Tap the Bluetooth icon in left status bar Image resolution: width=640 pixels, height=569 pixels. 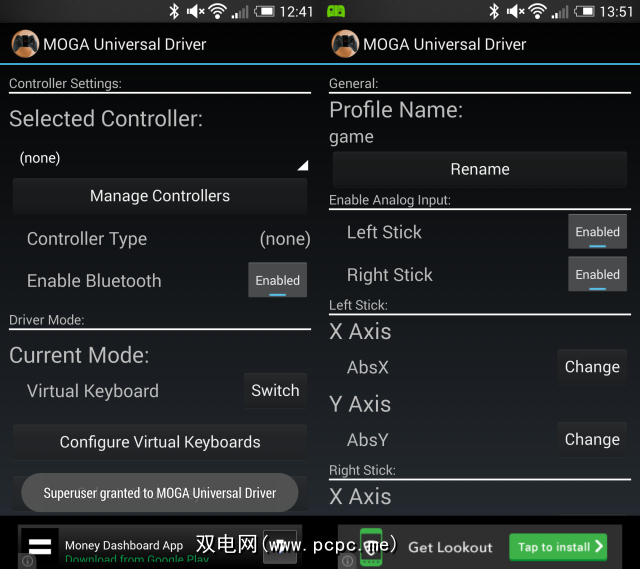point(174,11)
